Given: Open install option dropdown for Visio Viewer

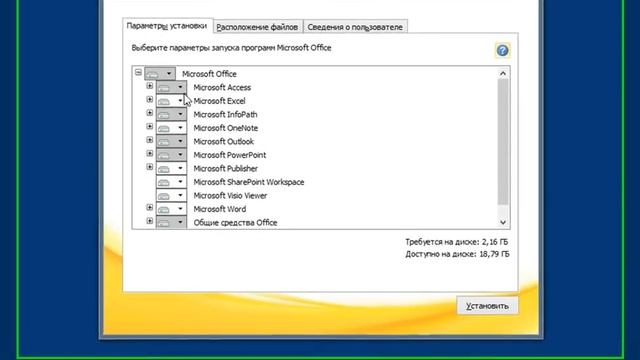Looking at the screenshot, I should click(171, 195).
